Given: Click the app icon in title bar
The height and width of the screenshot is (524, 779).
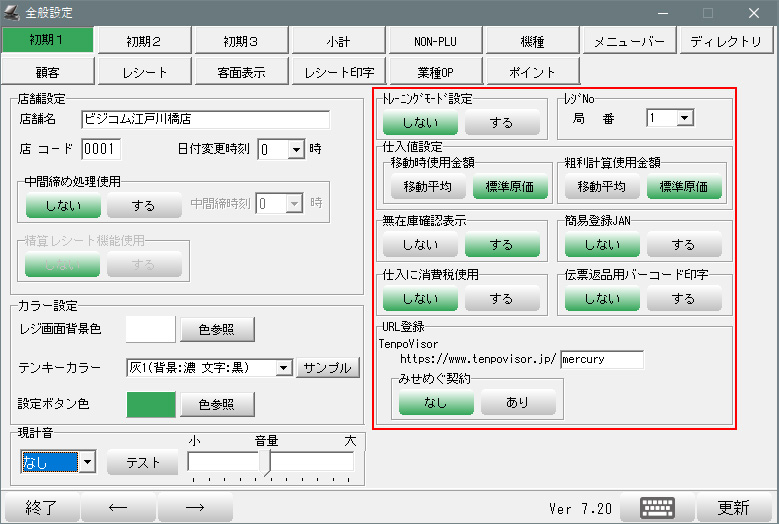Looking at the screenshot, I should (x=14, y=13).
